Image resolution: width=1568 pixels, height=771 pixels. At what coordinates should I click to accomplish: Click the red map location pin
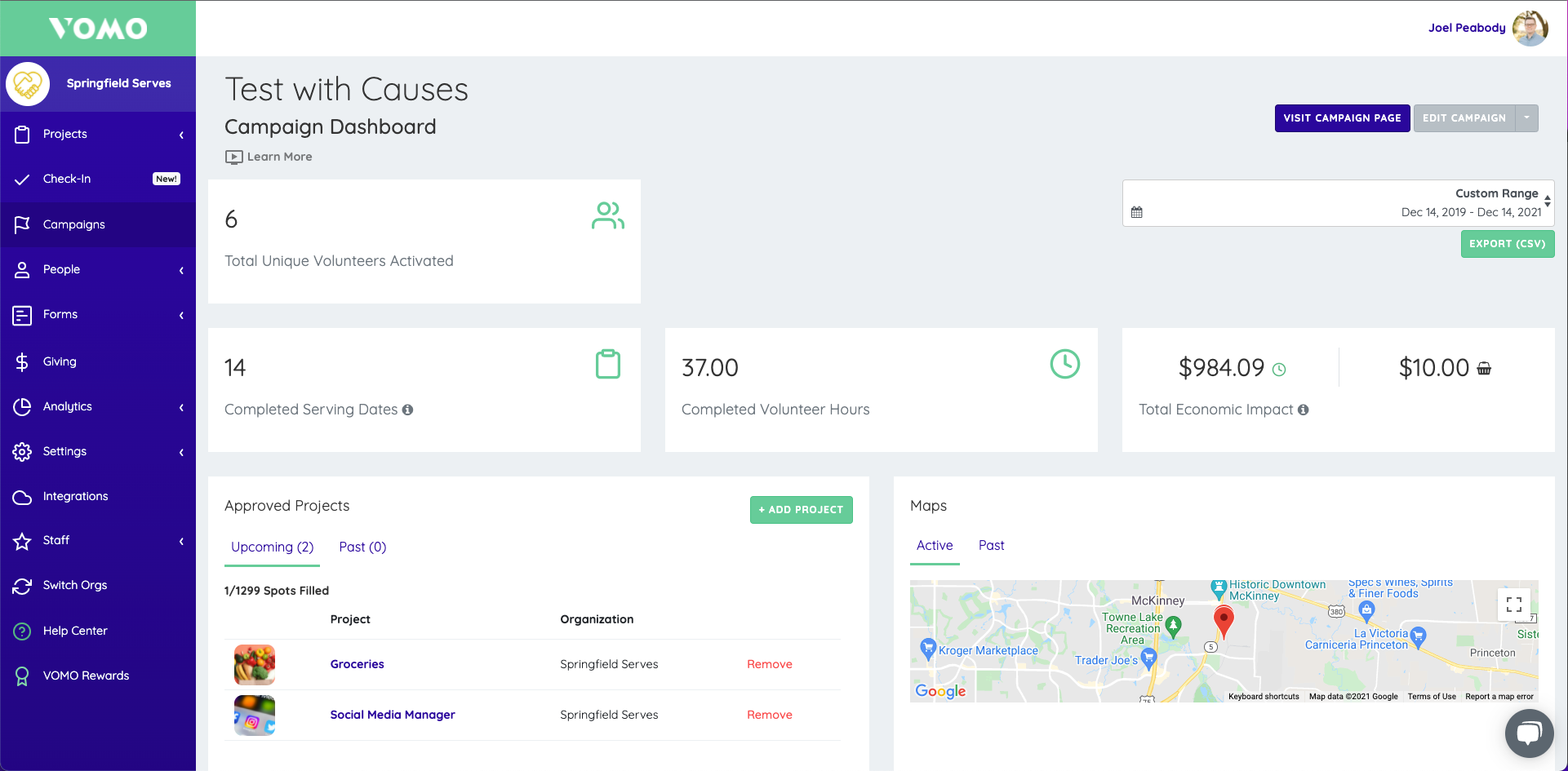(1224, 622)
